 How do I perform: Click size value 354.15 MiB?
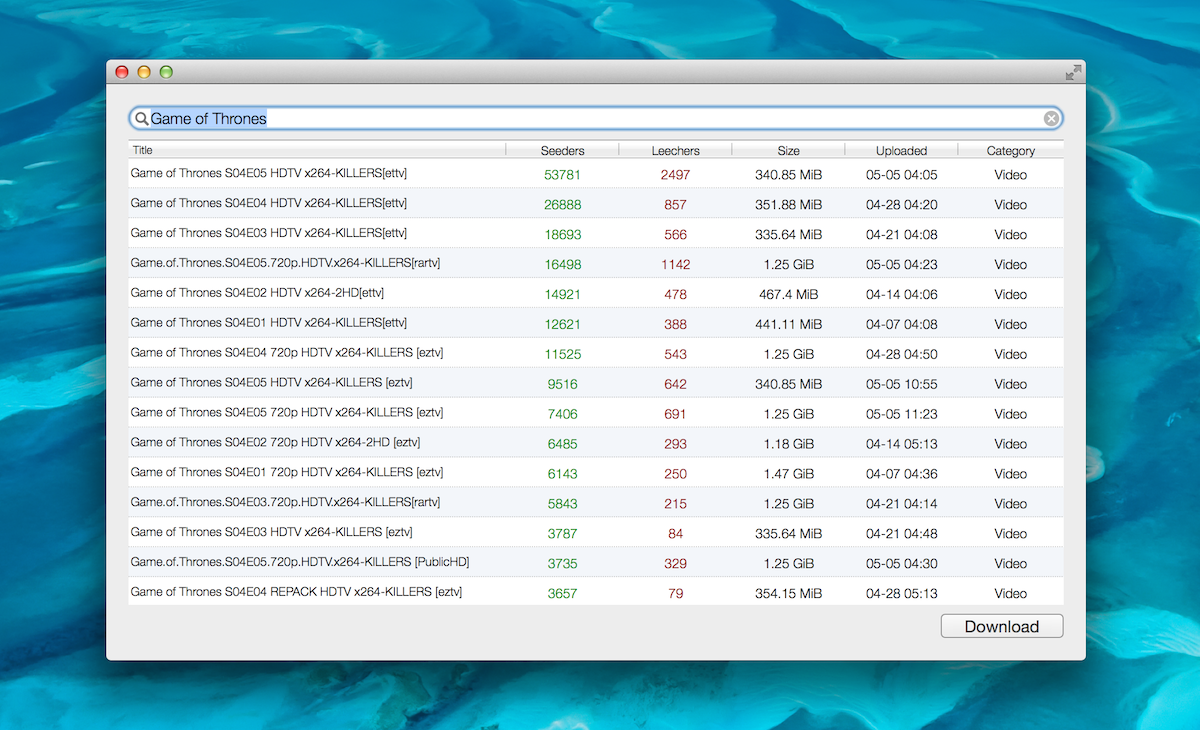click(x=789, y=594)
